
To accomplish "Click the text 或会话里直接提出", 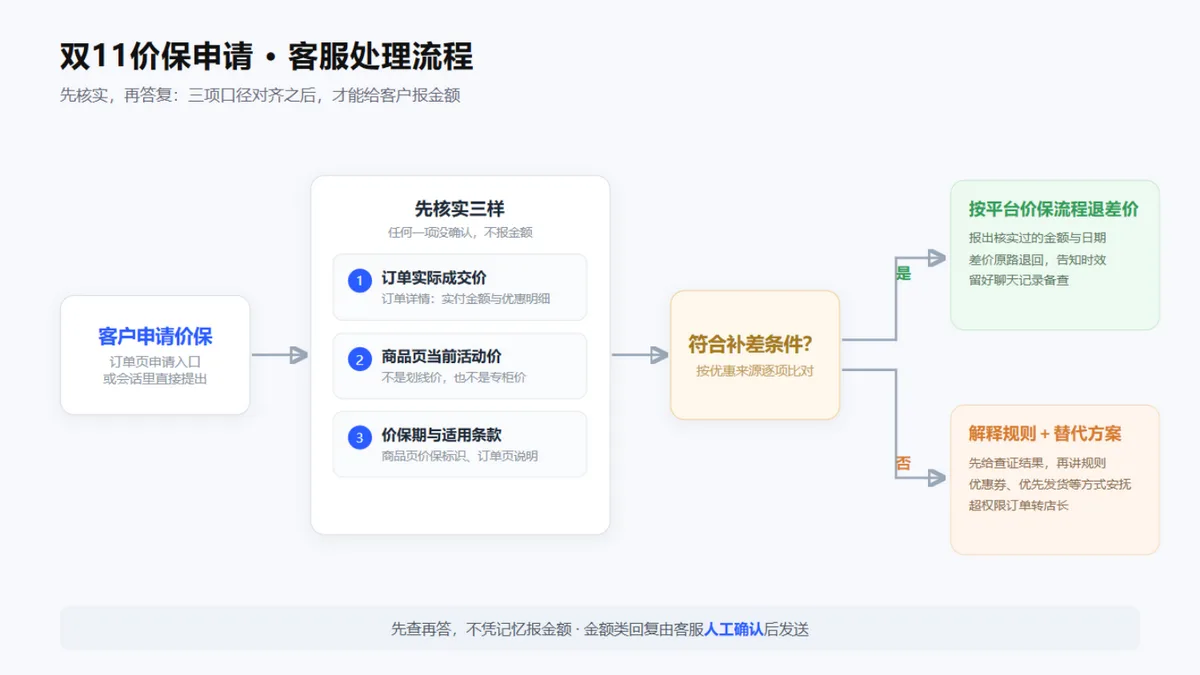I will click(x=155, y=379).
